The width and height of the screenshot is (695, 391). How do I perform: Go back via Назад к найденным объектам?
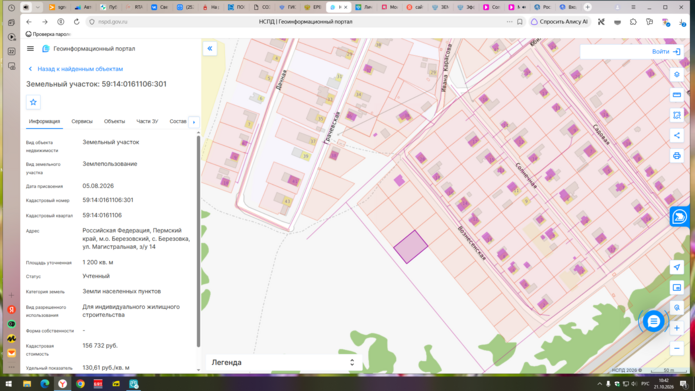pyautogui.click(x=75, y=69)
